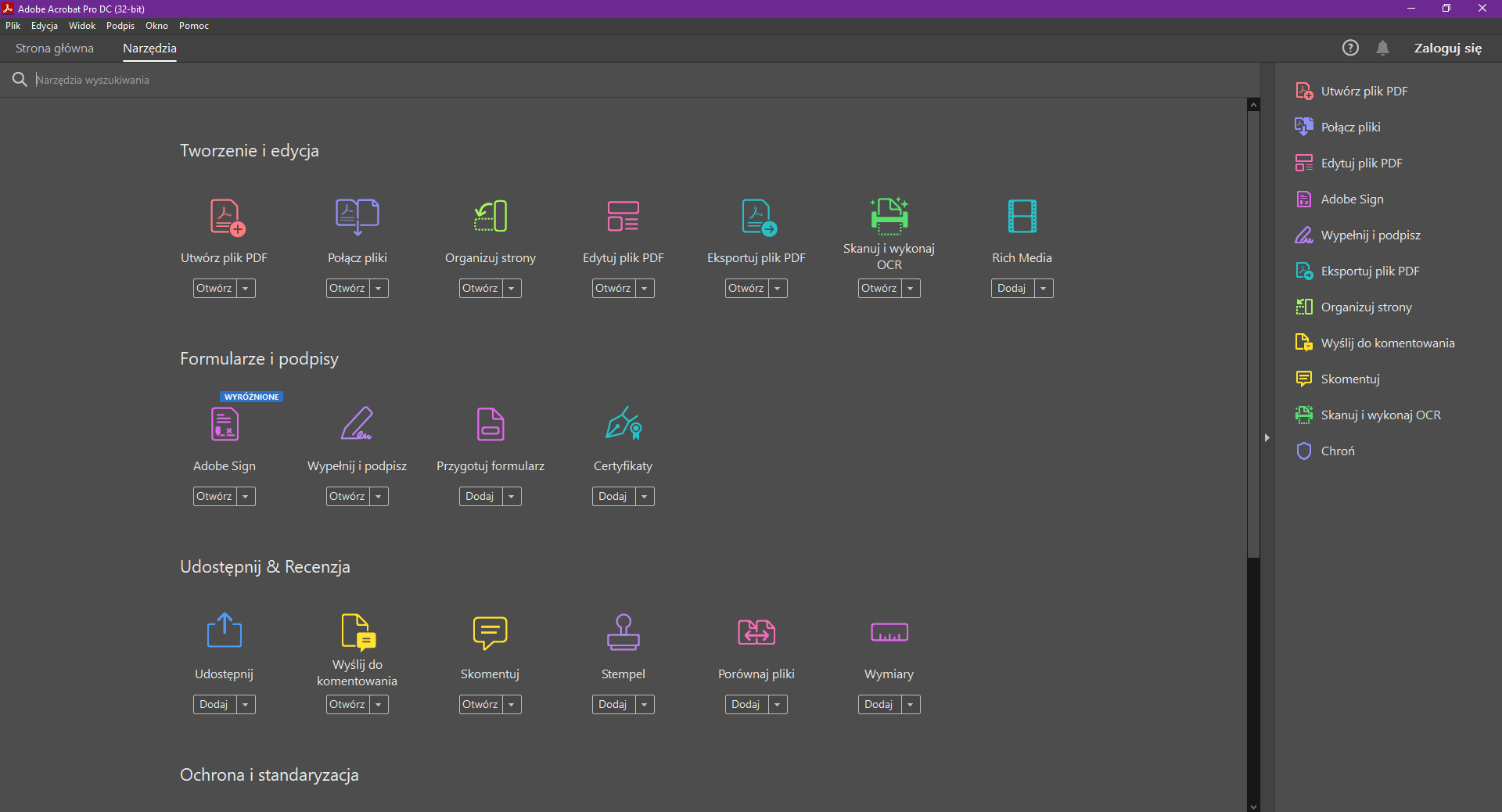Click the Porównaj pliki icon

tap(756, 632)
